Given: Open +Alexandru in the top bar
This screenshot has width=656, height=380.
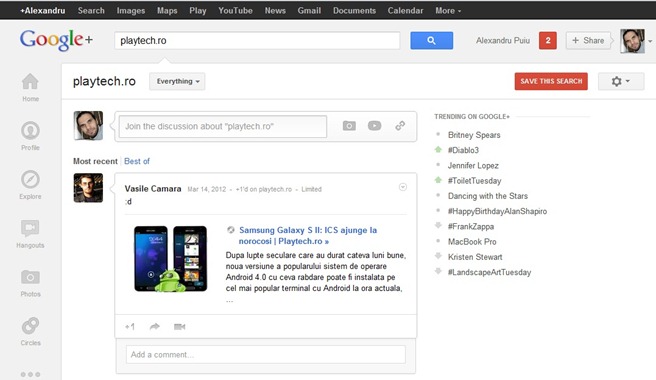Looking at the screenshot, I should pyautogui.click(x=43, y=10).
